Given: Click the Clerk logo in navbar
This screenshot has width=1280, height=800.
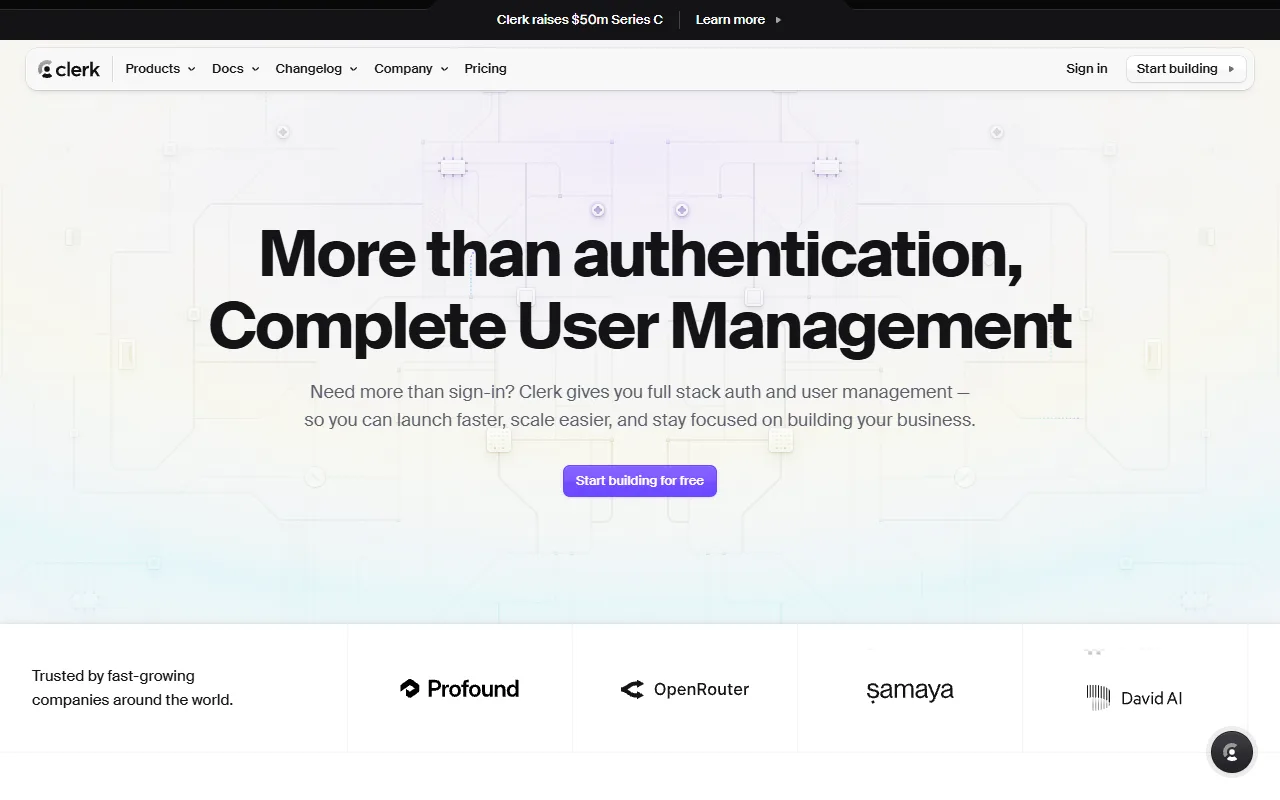Looking at the screenshot, I should point(69,69).
